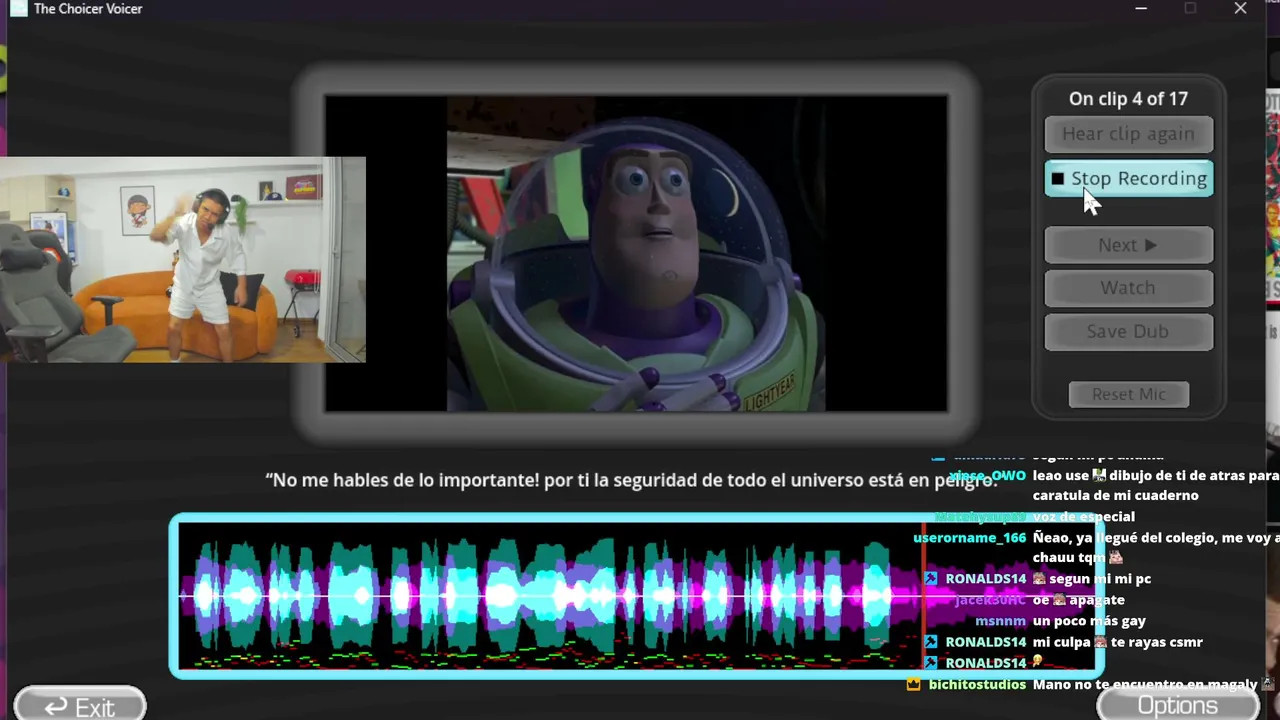Click the badge next to RONALDS14 'mi culpa' message
The width and height of the screenshot is (1280, 720).
click(931, 642)
